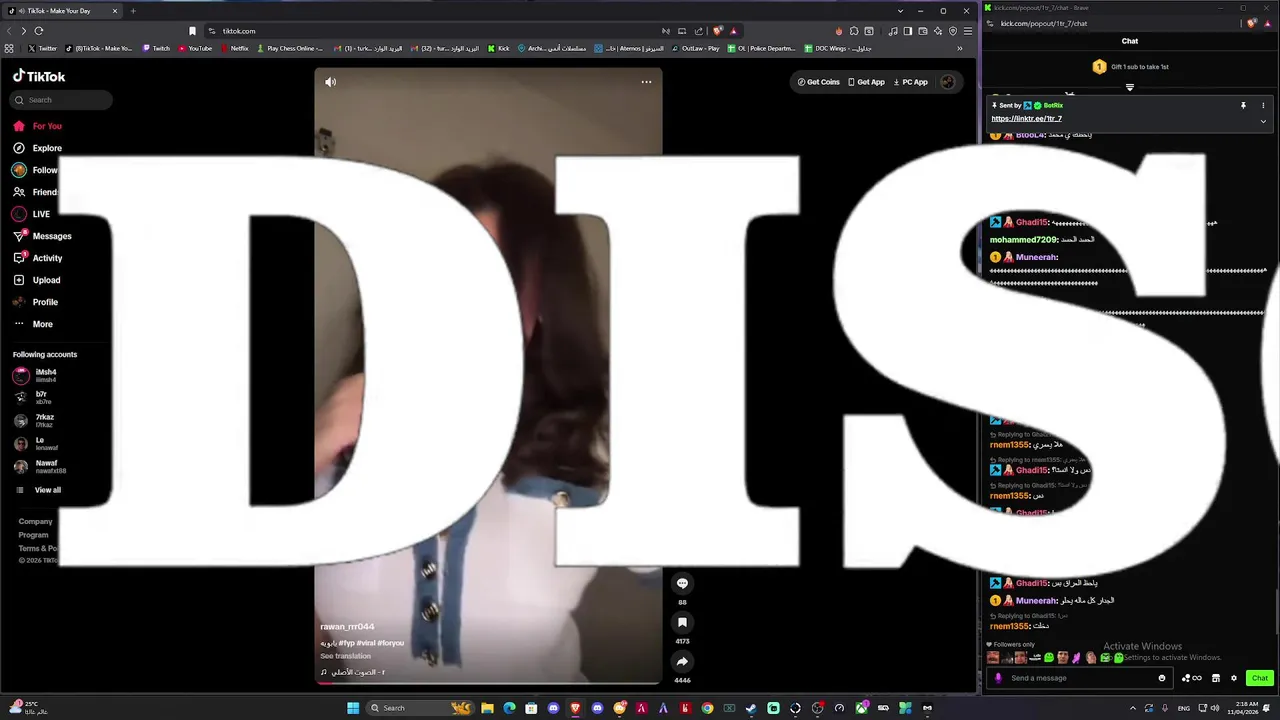Show more bookmarks chevron
Viewport: 1280px width, 720px height.
click(x=960, y=48)
